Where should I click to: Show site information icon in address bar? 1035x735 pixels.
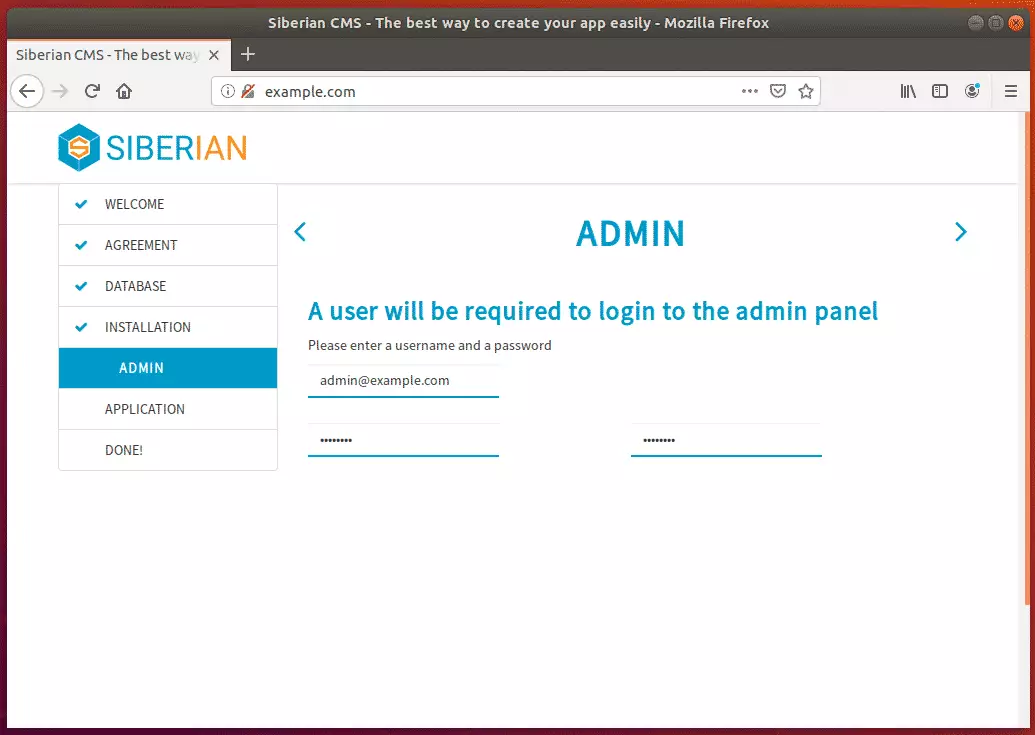(x=228, y=91)
